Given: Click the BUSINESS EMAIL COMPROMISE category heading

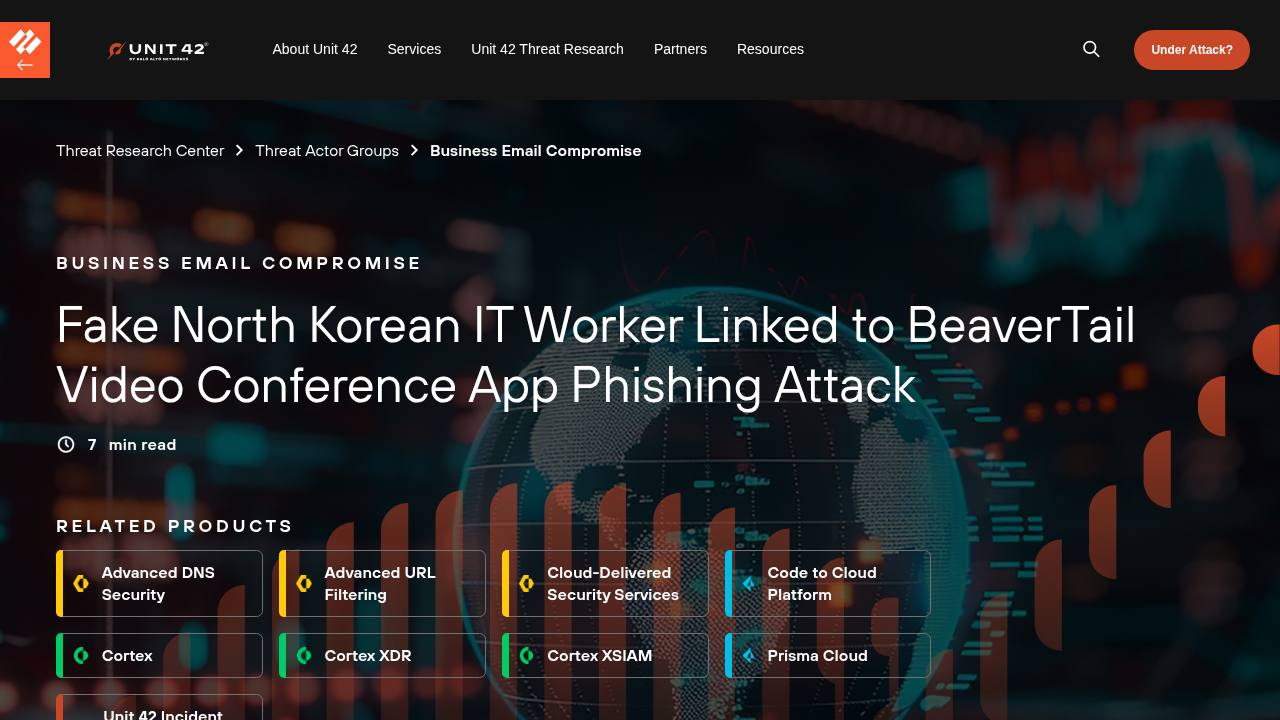Looking at the screenshot, I should click(239, 263).
